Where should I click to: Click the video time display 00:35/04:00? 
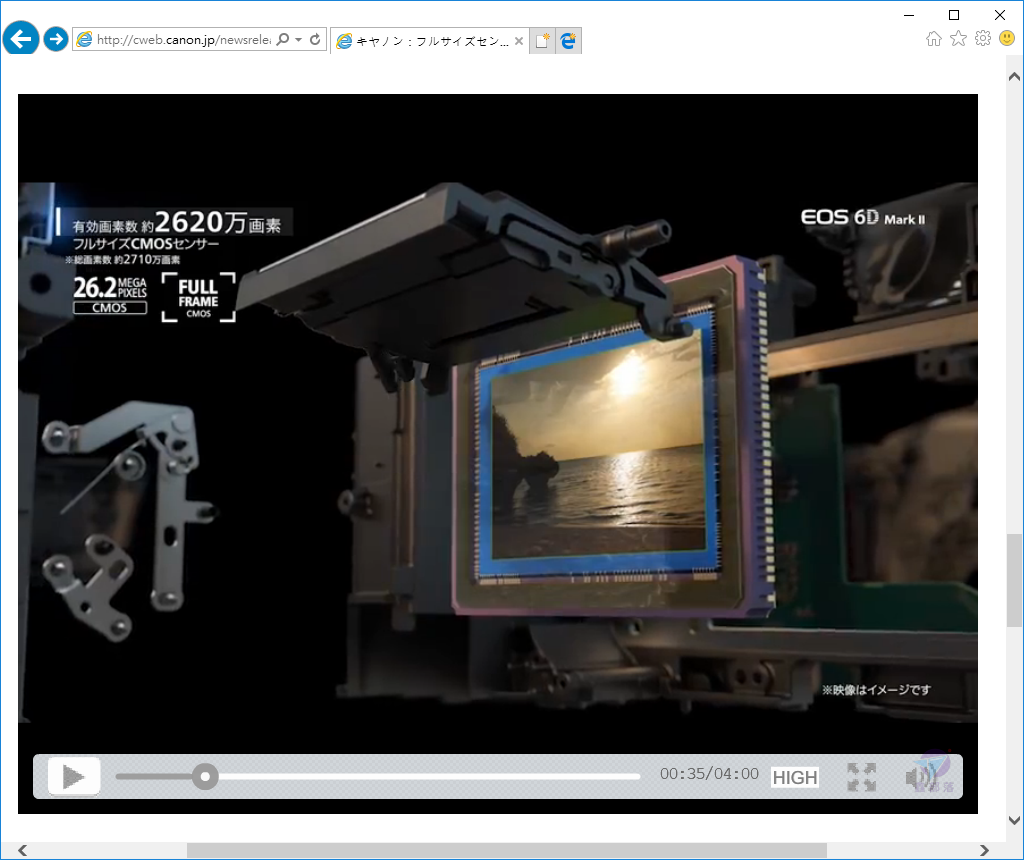709,774
